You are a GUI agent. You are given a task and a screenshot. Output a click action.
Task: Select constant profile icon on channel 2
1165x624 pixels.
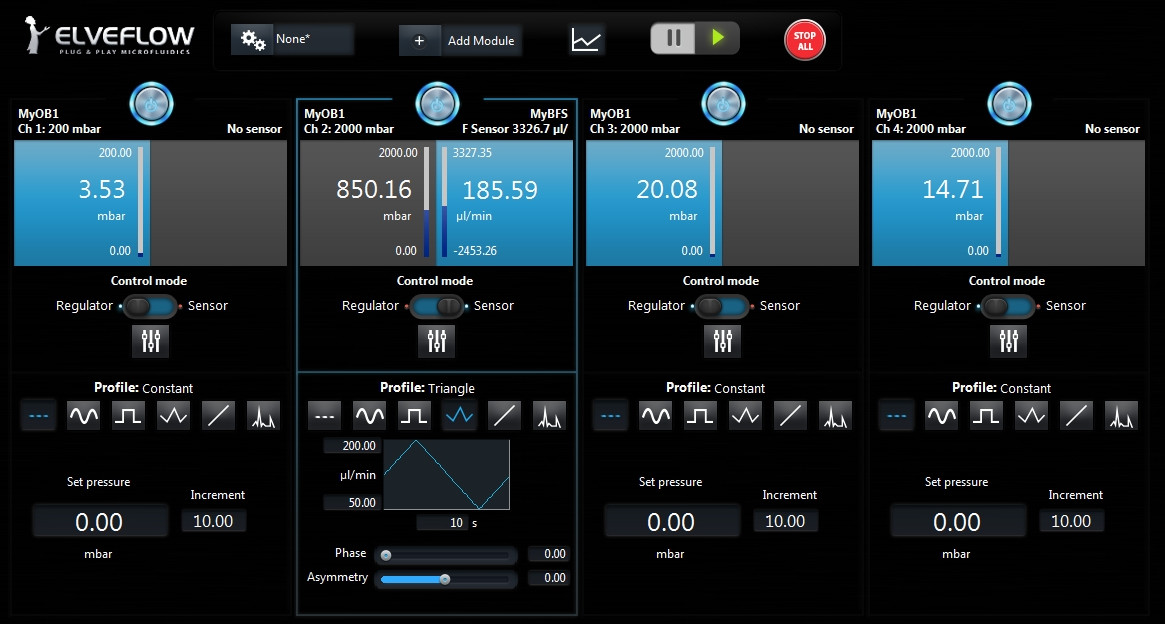click(324, 415)
